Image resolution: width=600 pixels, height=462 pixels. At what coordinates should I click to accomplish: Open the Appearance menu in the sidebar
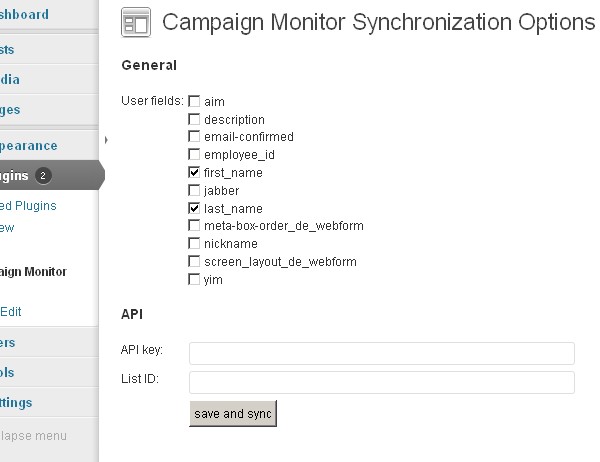[x=30, y=145]
